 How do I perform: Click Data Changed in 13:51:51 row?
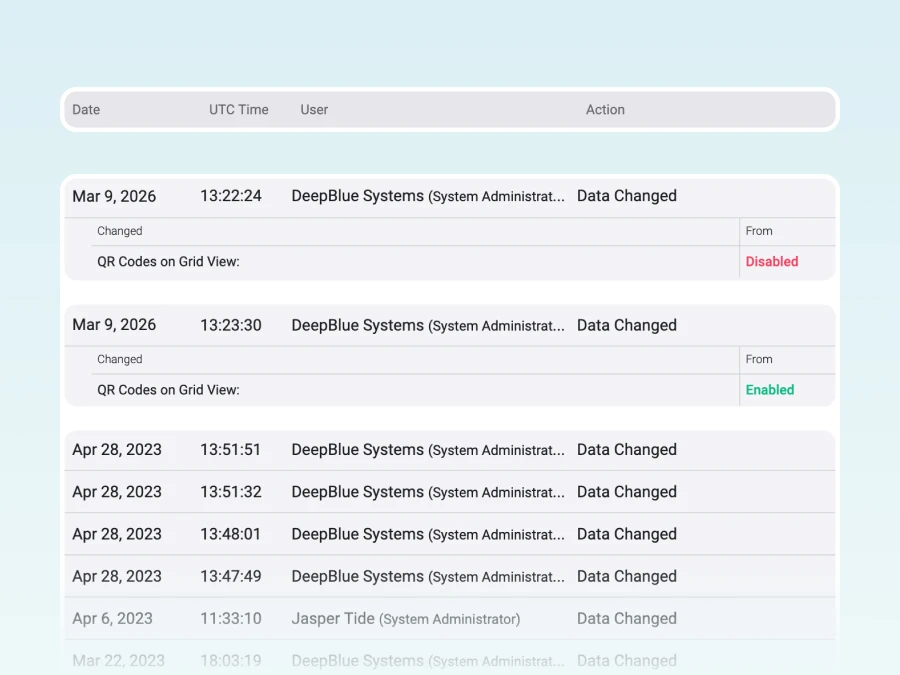click(627, 450)
